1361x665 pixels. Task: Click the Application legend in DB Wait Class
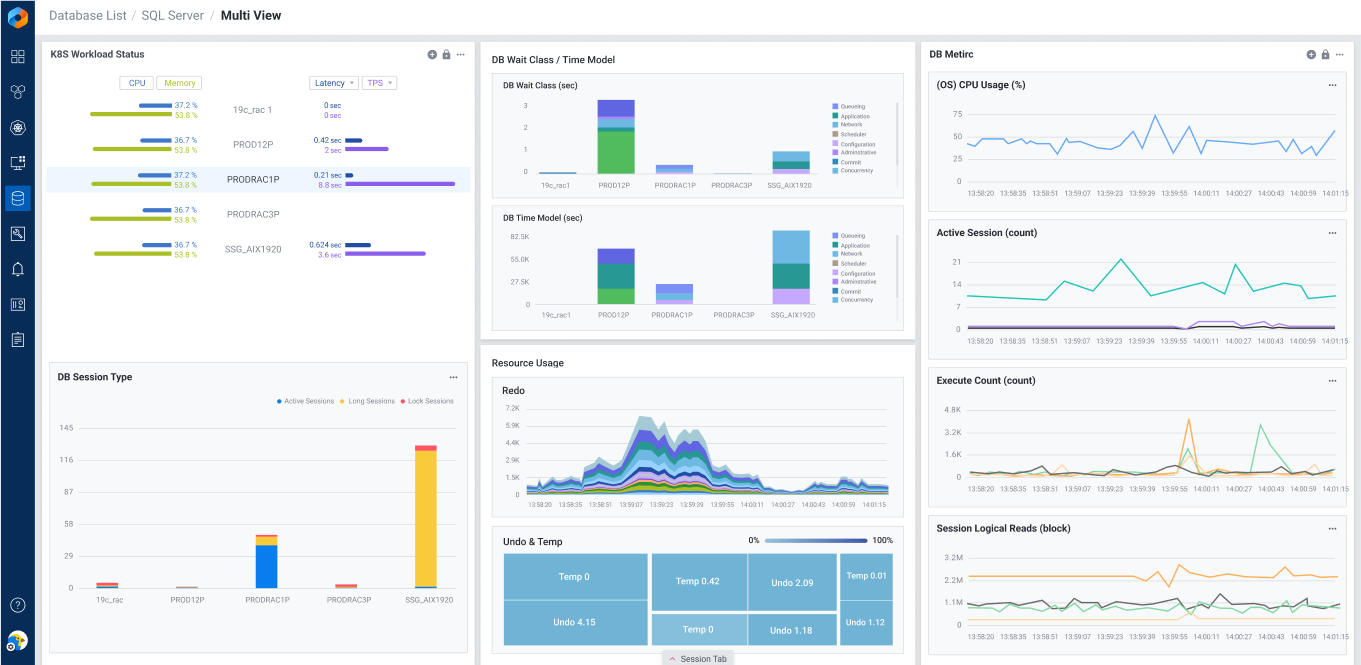click(850, 116)
